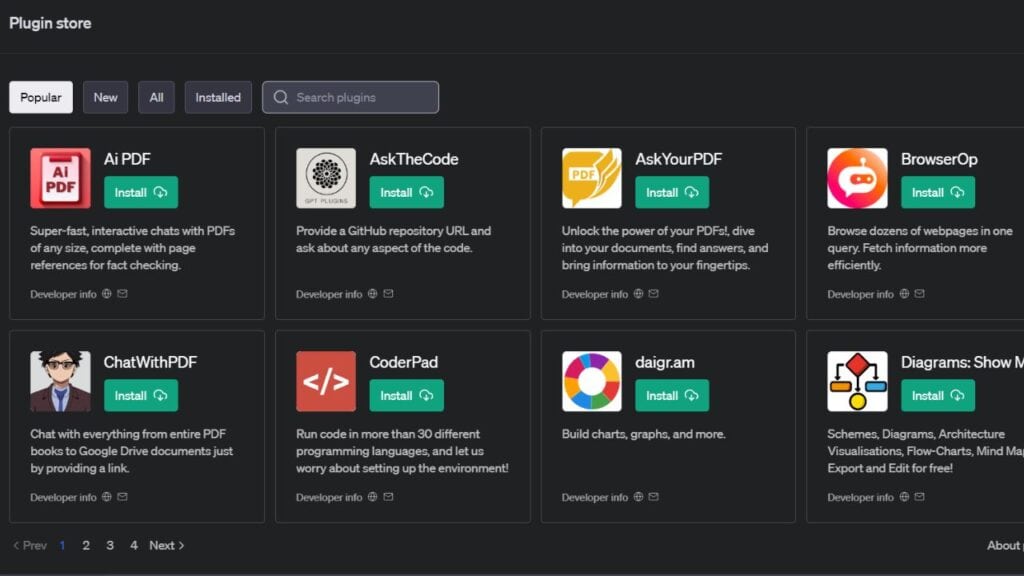The width and height of the screenshot is (1024, 576).
Task: Show All plugins tab
Action: coord(156,97)
